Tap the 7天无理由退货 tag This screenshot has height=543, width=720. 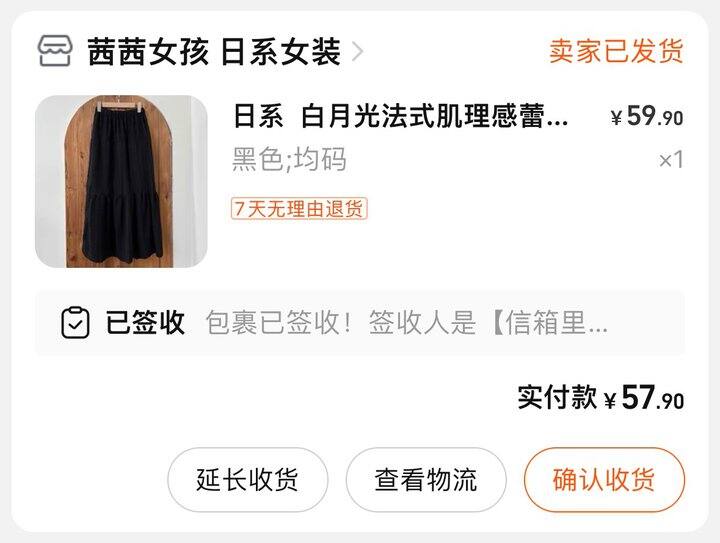click(299, 209)
